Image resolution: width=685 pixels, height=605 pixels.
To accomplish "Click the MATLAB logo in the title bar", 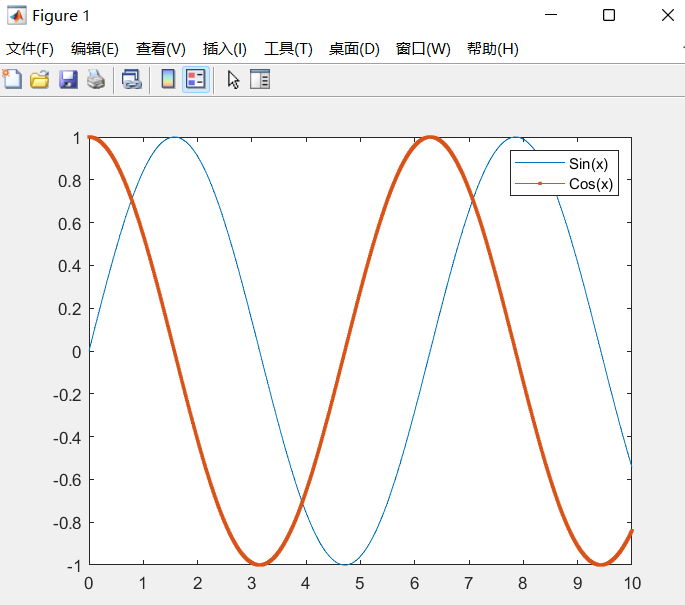I will [x=17, y=16].
